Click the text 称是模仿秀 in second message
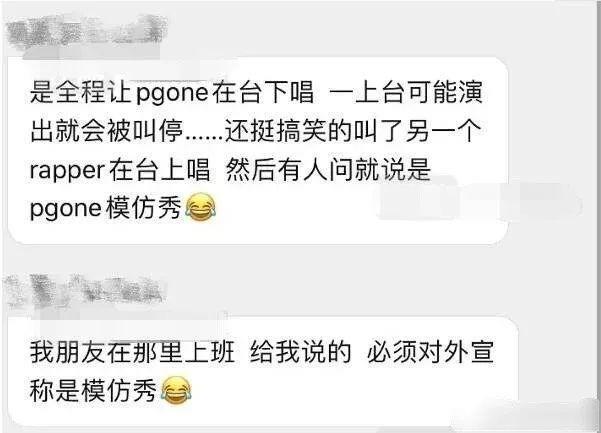This screenshot has height=433, width=601. point(93,391)
